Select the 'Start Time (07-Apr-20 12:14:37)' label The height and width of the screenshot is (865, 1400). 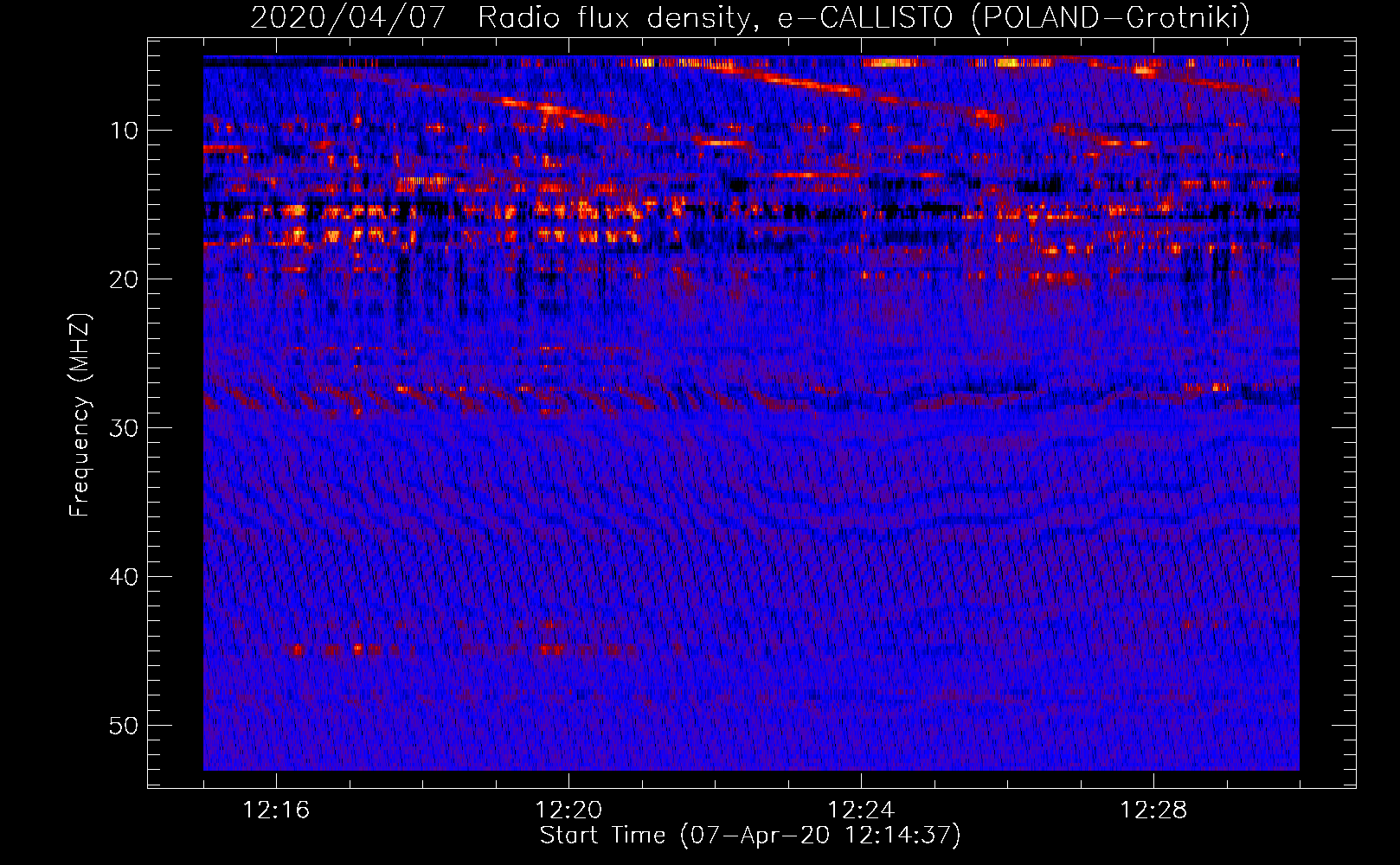750,836
